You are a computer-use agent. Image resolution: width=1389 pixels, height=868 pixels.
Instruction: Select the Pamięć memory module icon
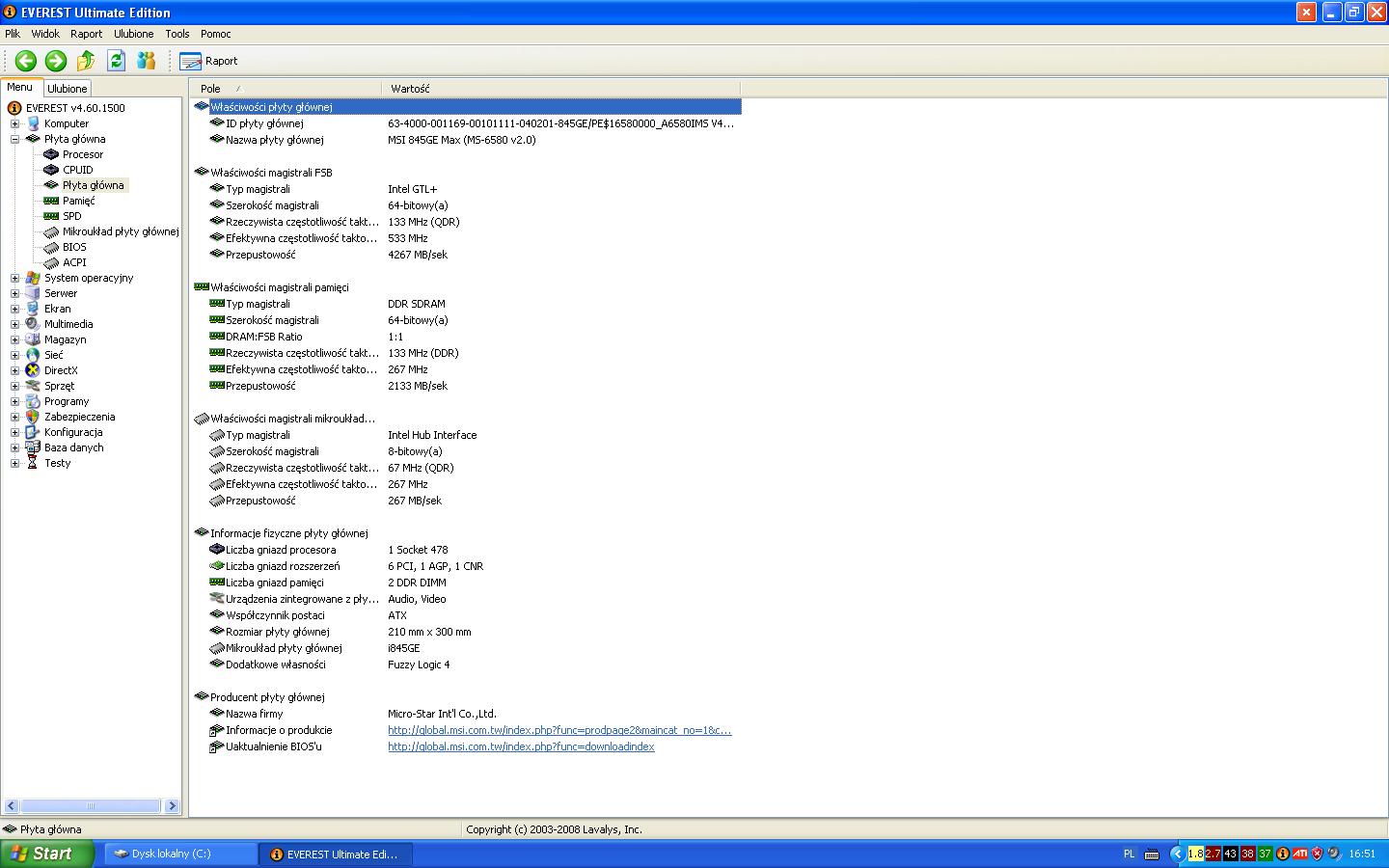click(x=51, y=201)
